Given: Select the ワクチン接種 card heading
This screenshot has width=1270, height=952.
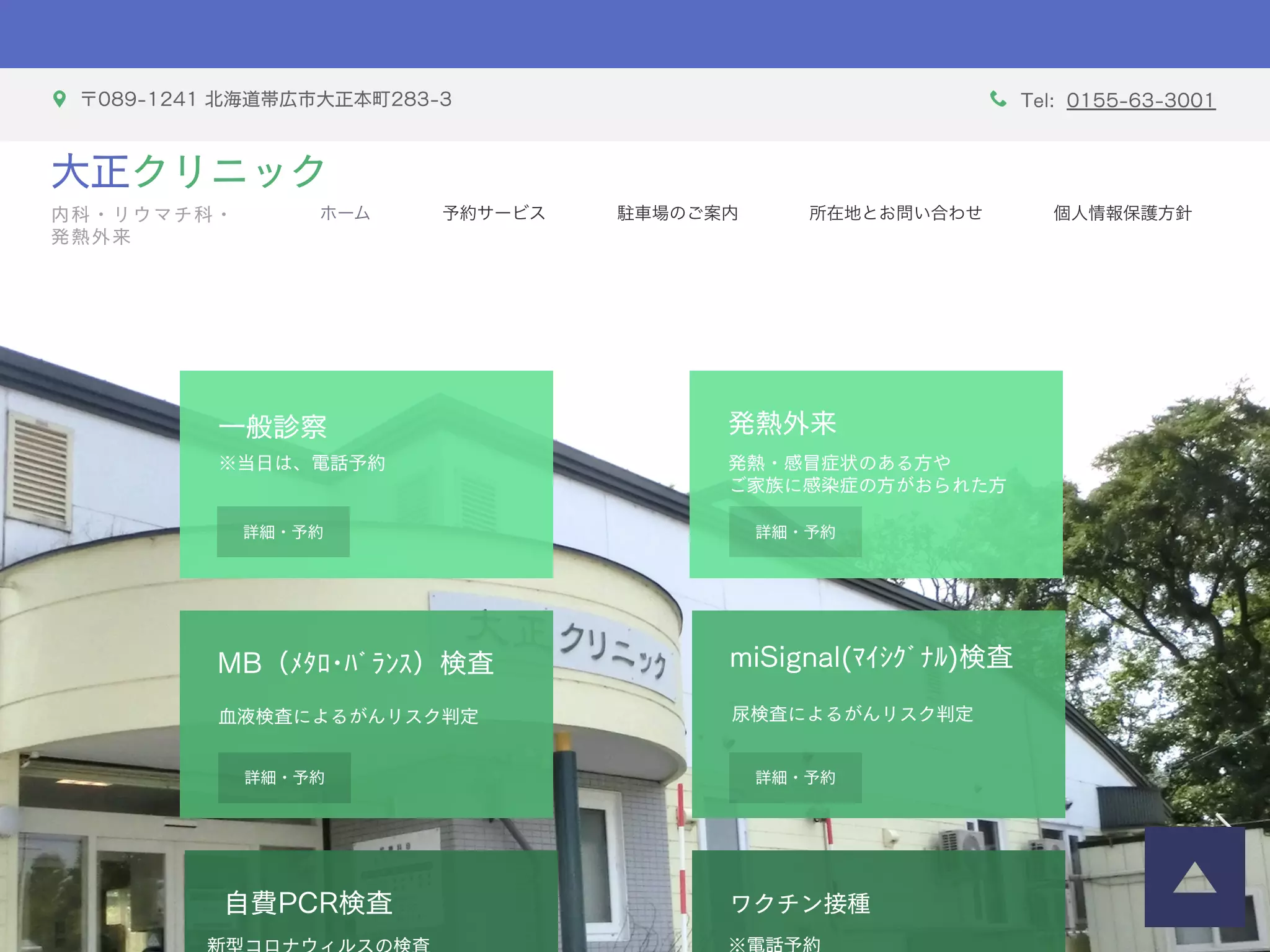Looking at the screenshot, I should (801, 903).
